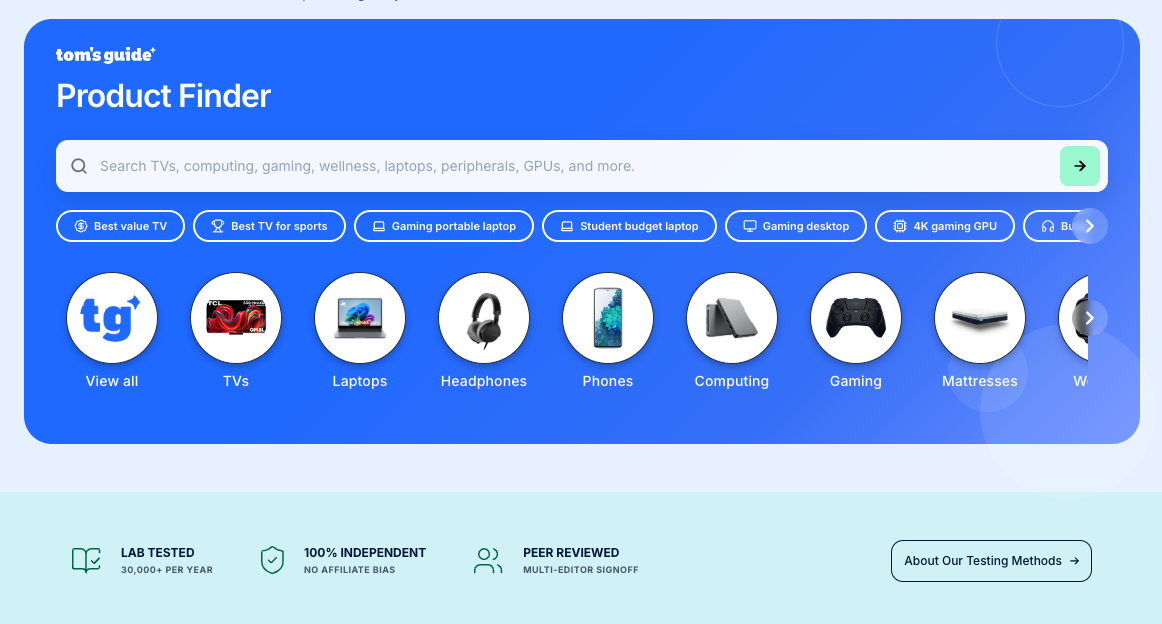Select the Best value TV chip
The height and width of the screenshot is (624, 1162).
coord(120,226)
